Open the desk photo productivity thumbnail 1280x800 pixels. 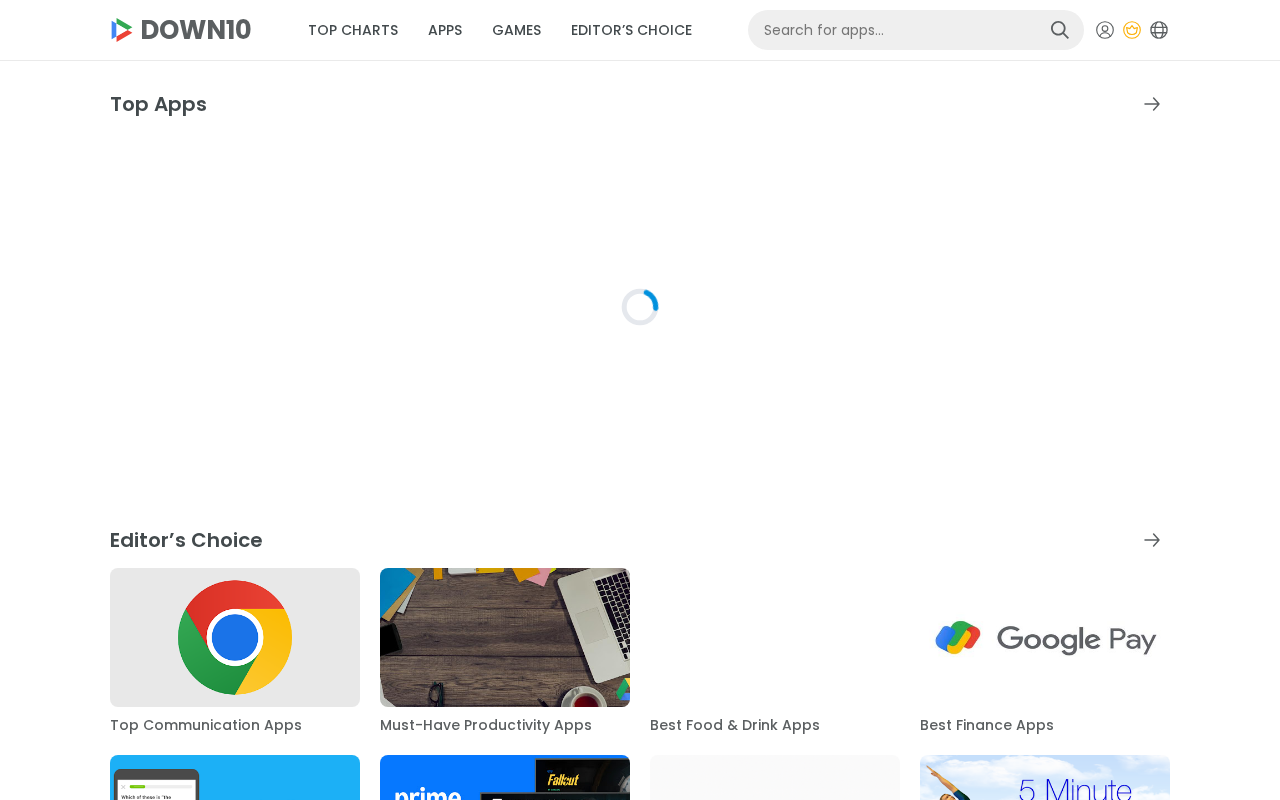[505, 637]
